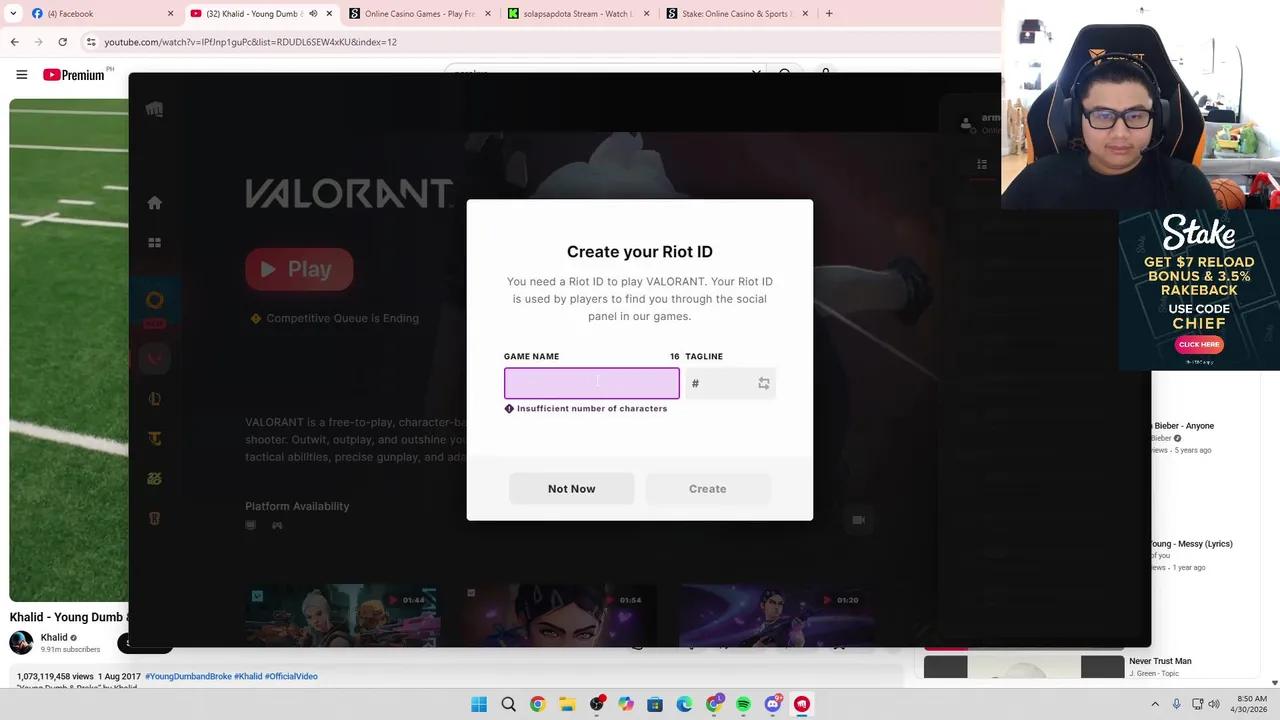Image resolution: width=1280 pixels, height=720 pixels.
Task: Click the #YoungDumbandBroke hashtag link
Action: (188, 676)
